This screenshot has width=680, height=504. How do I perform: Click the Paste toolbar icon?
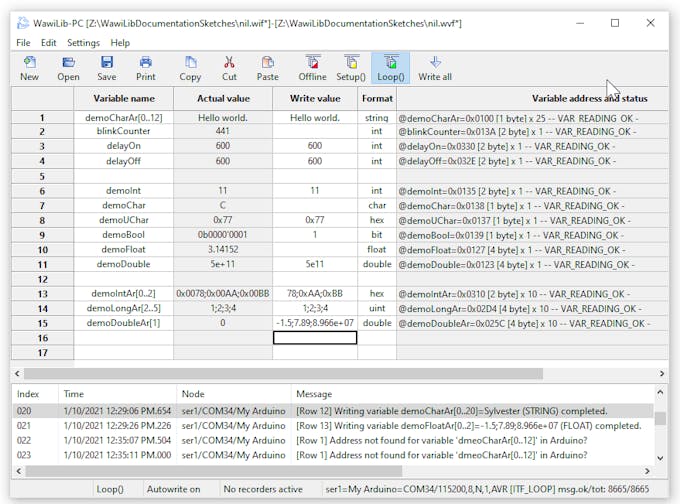click(x=268, y=68)
